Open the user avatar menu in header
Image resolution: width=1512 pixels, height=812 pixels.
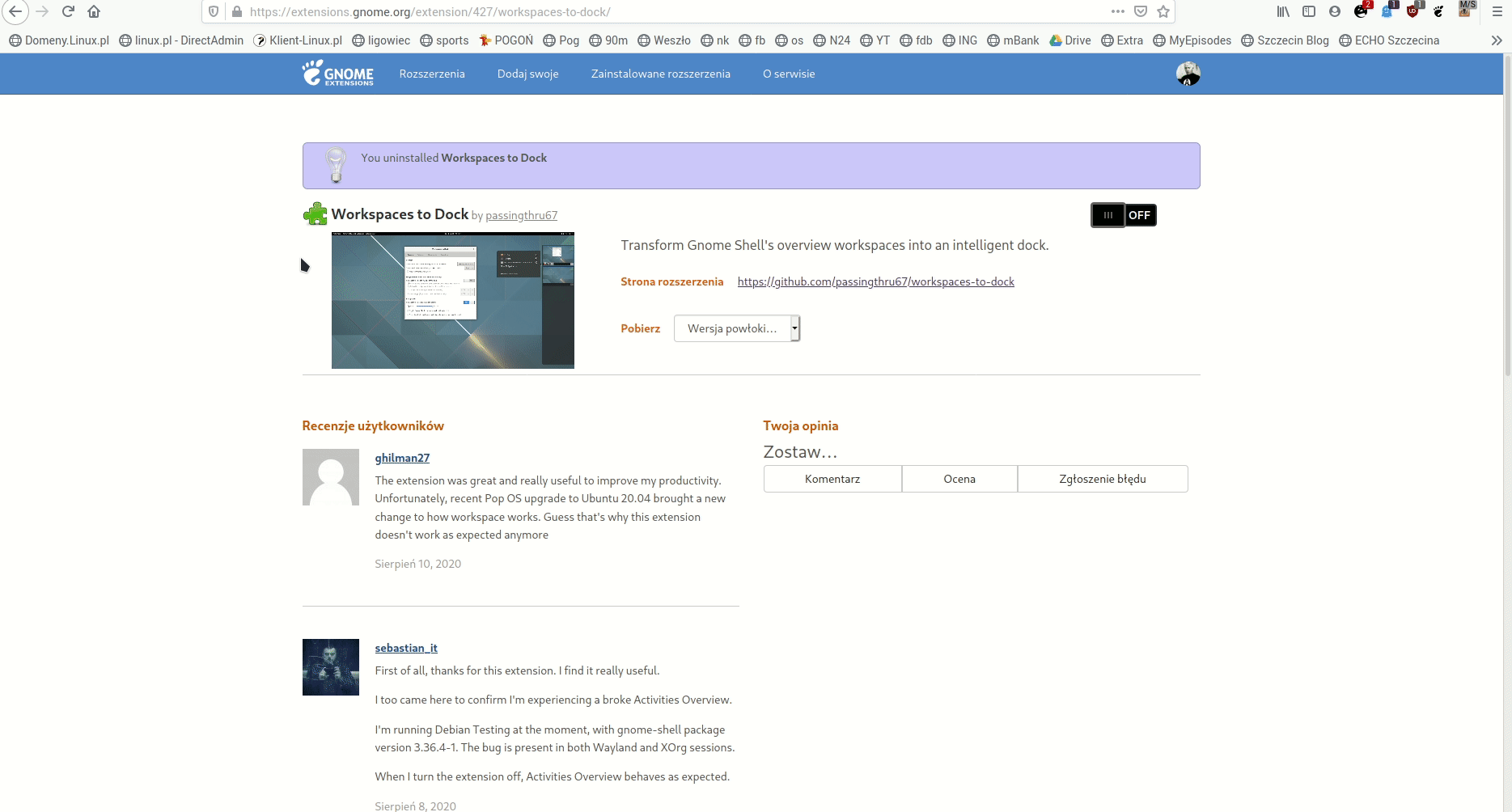pyautogui.click(x=1188, y=74)
